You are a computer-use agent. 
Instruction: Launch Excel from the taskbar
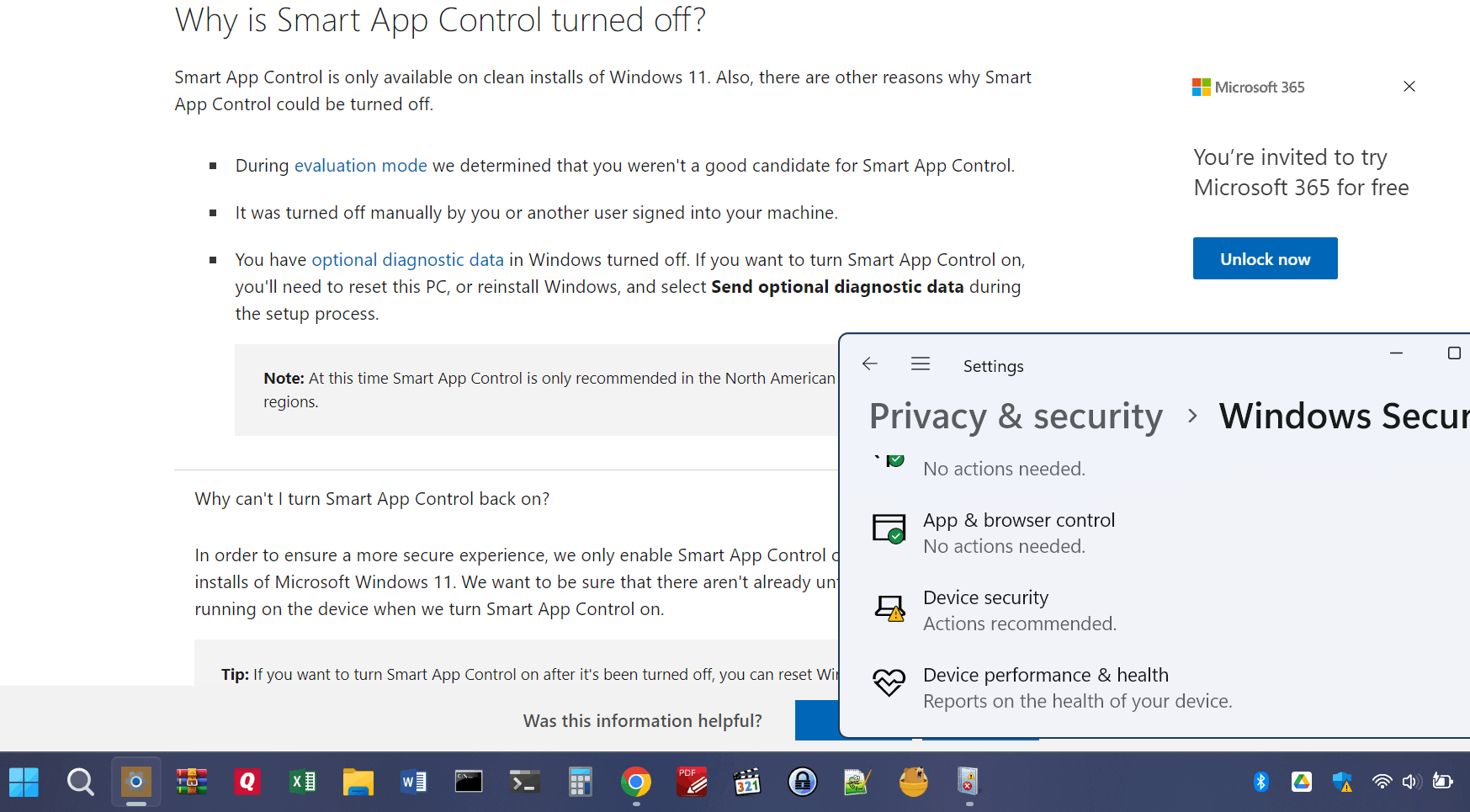[x=302, y=782]
